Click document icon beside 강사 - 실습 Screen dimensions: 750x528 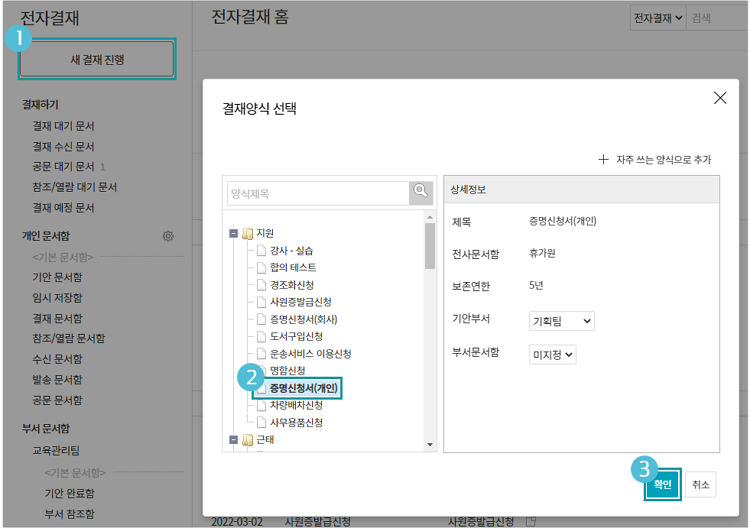point(261,251)
